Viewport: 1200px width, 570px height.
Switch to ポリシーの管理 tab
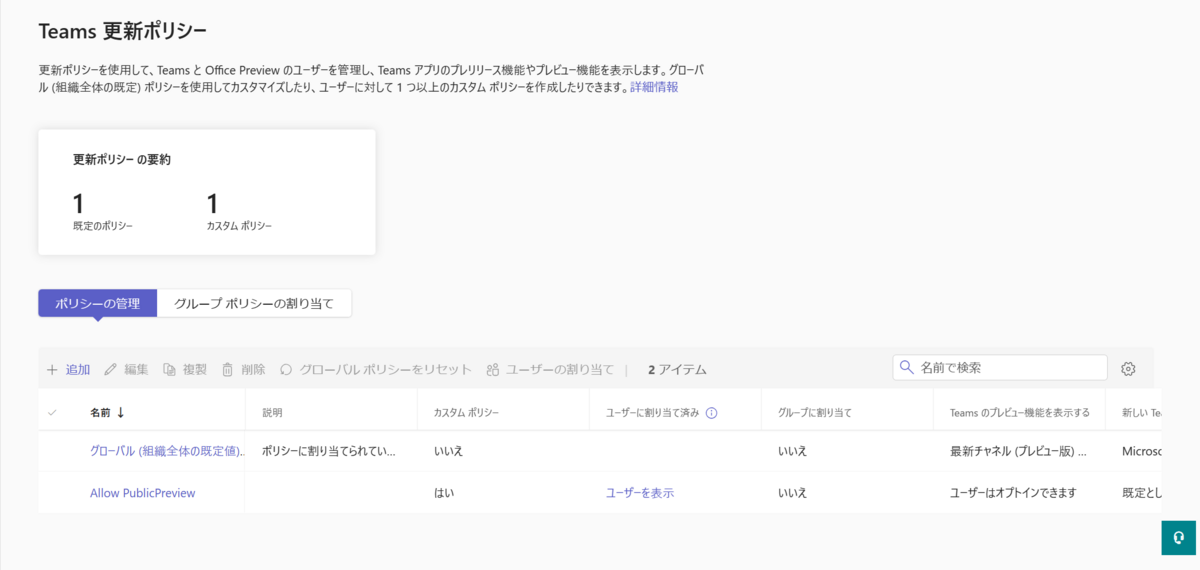click(98, 303)
